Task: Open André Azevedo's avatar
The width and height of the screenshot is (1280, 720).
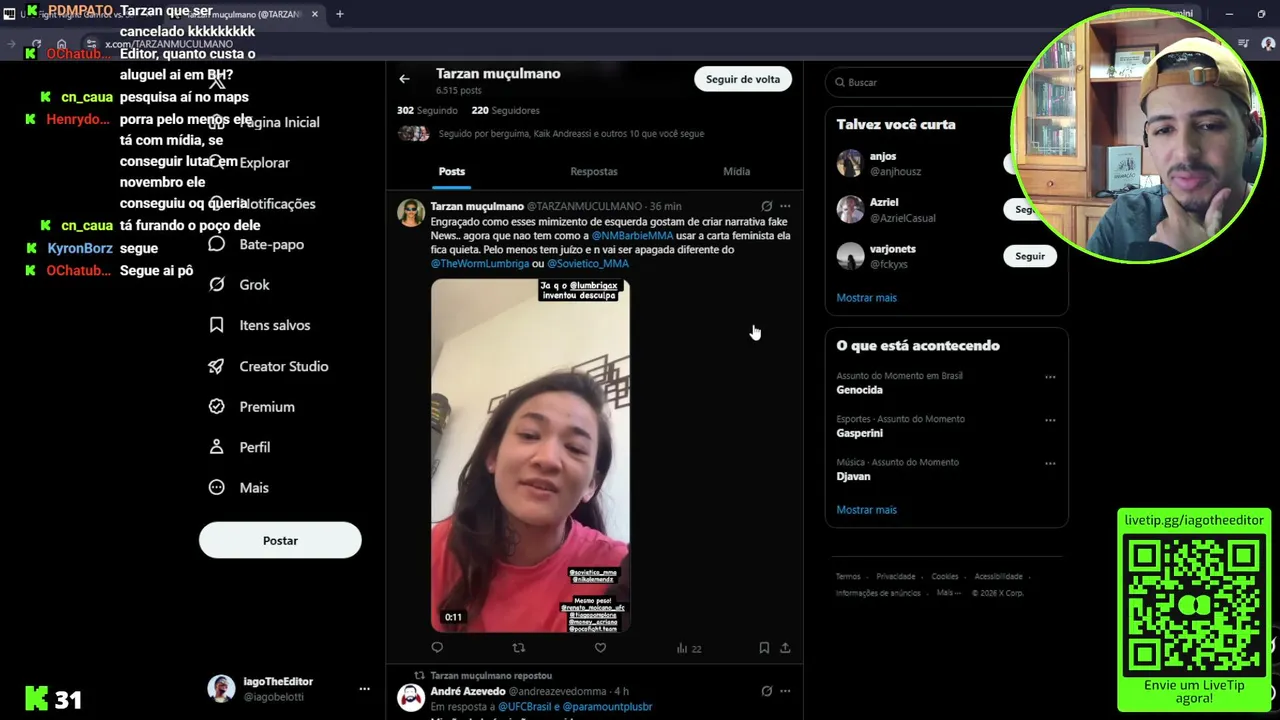Action: coord(411,697)
